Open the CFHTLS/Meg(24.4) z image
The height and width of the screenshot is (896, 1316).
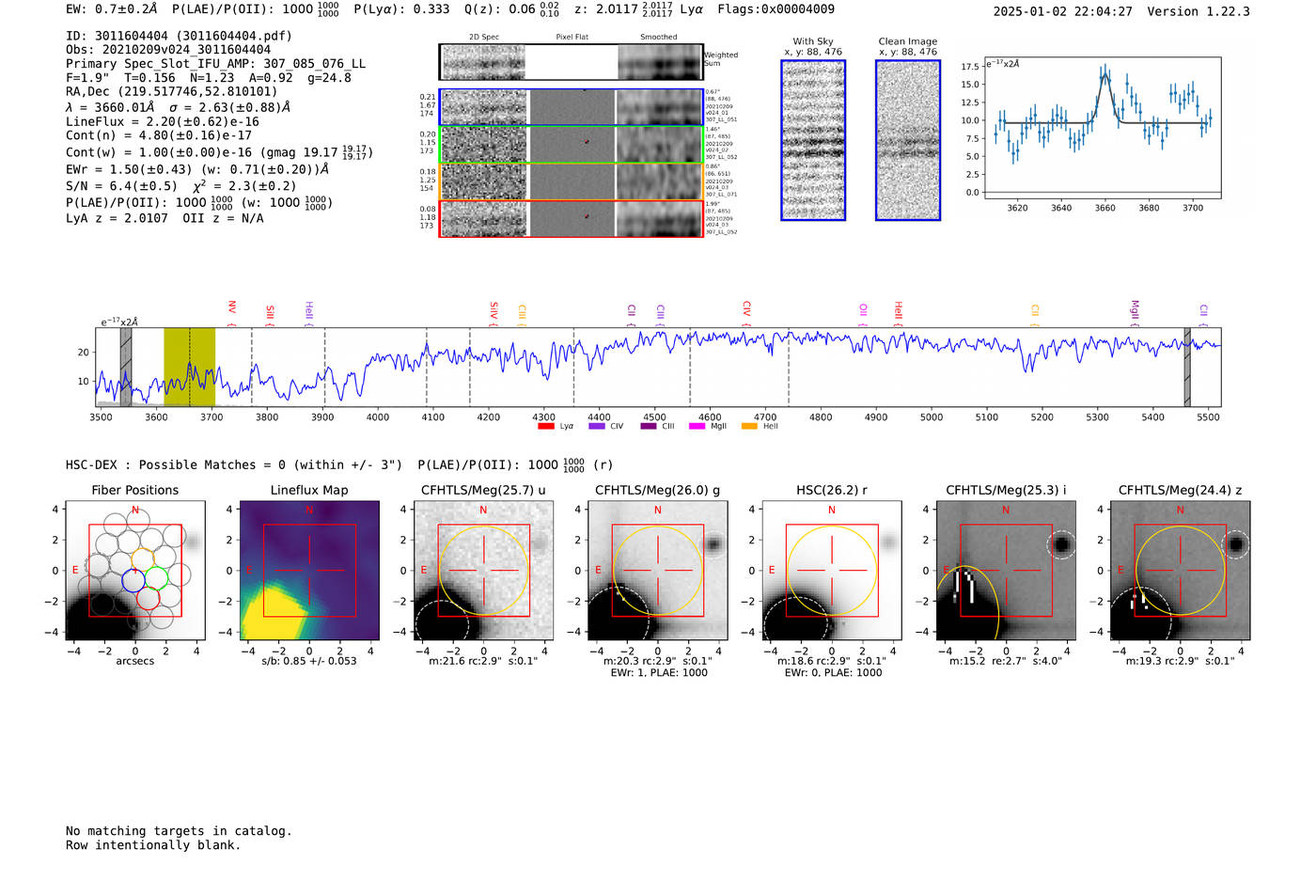coord(1180,571)
